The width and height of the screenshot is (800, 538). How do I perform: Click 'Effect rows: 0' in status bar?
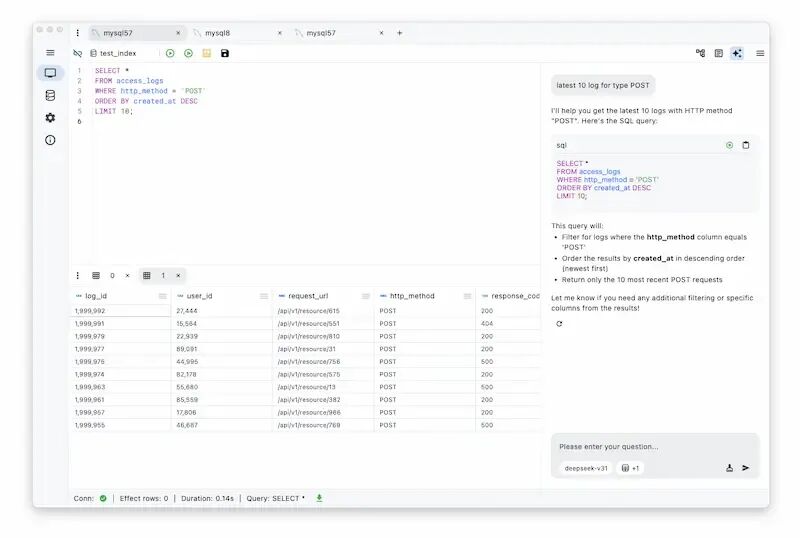[144, 498]
